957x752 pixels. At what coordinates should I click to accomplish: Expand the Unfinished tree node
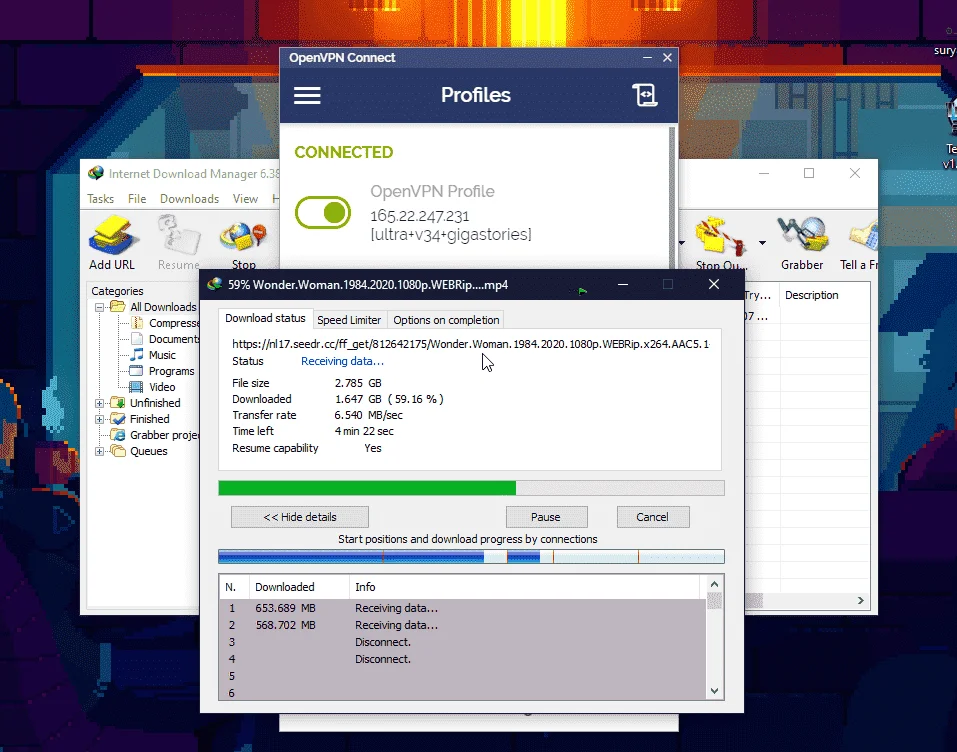[x=99, y=403]
